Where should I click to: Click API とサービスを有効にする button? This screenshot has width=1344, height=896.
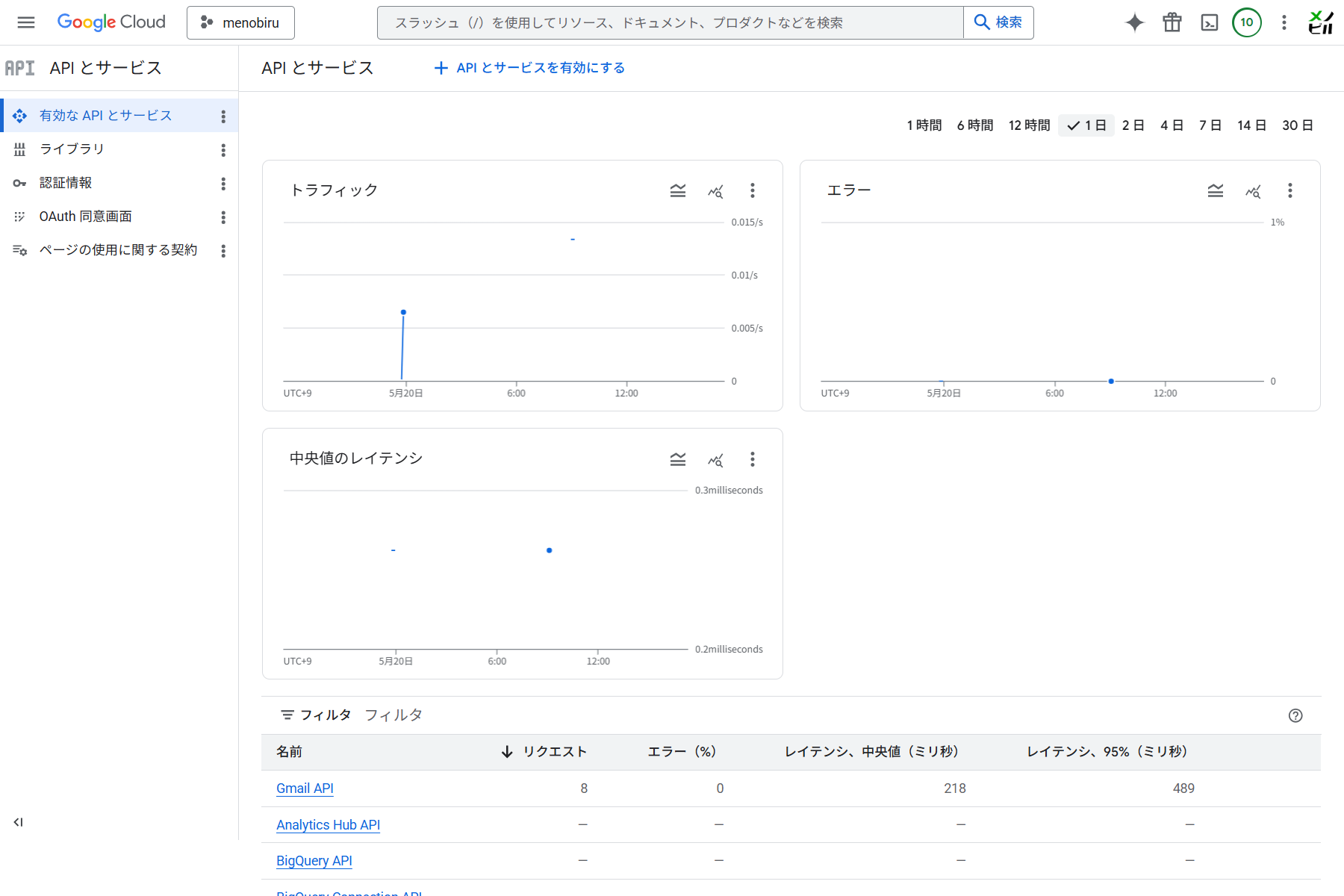pyautogui.click(x=529, y=68)
